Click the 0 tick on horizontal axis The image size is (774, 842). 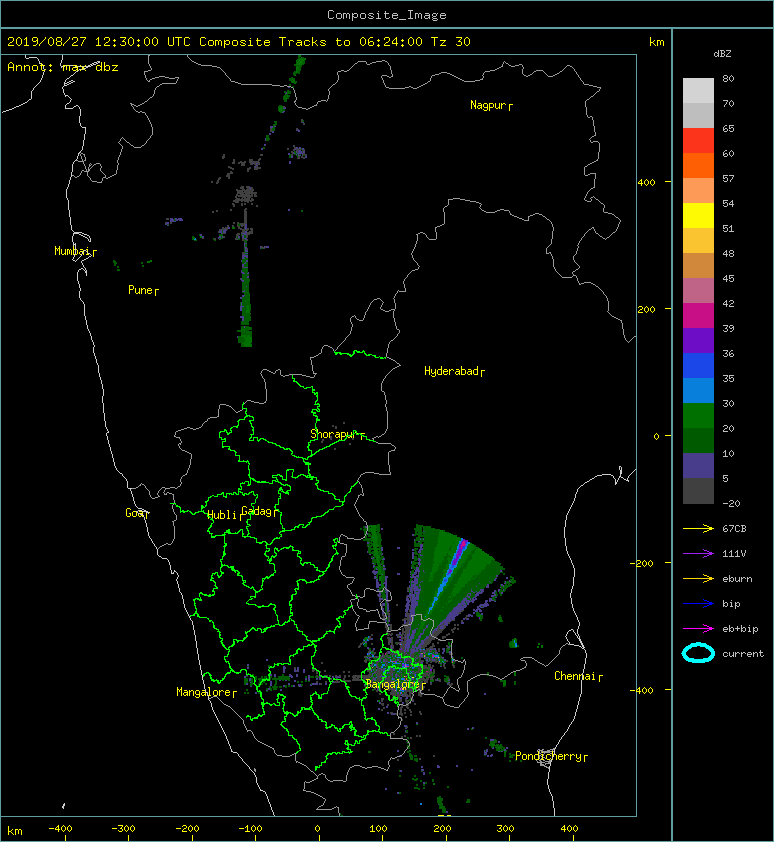(317, 829)
